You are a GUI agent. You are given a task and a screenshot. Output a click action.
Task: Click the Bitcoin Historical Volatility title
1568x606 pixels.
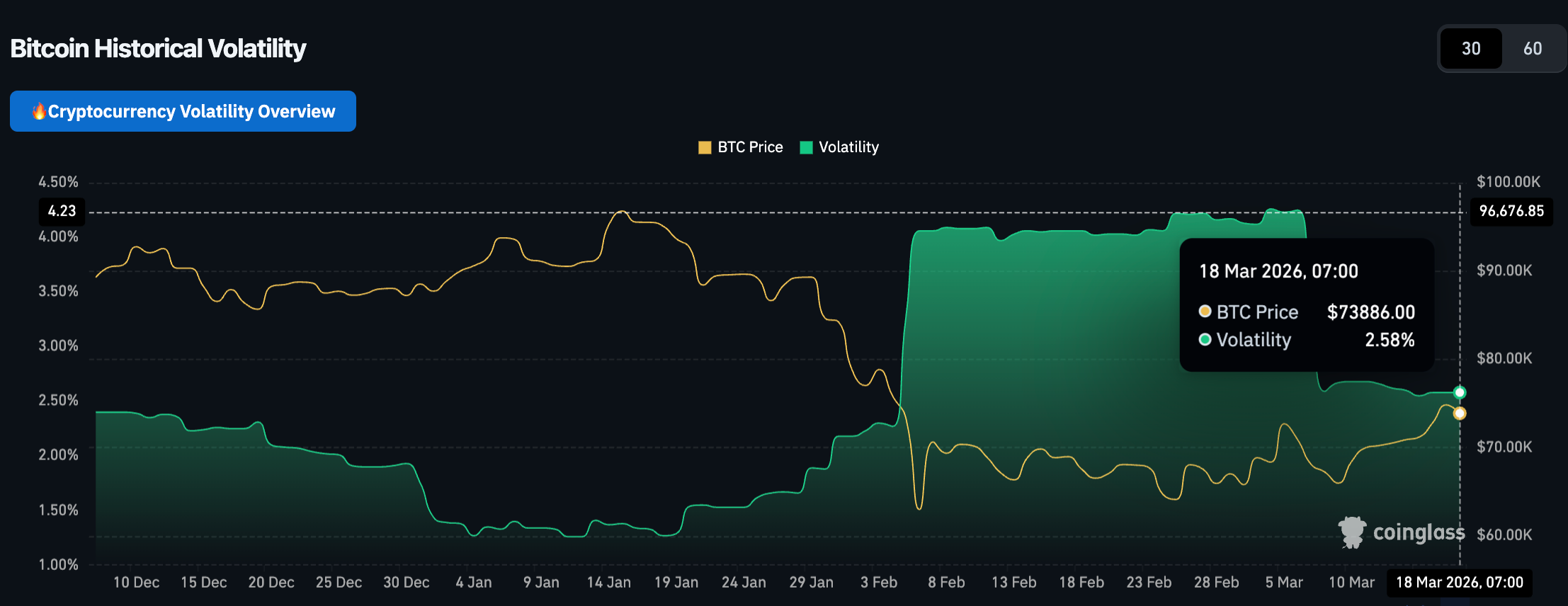click(x=158, y=48)
